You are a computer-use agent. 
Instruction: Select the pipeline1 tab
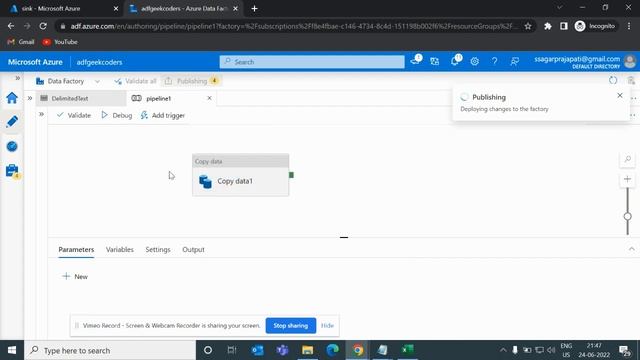click(159, 98)
